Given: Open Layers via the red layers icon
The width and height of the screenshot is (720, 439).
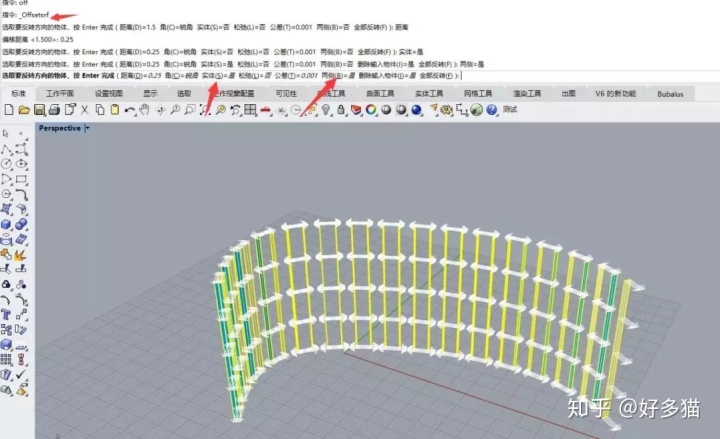Looking at the screenshot, I should pos(356,109).
